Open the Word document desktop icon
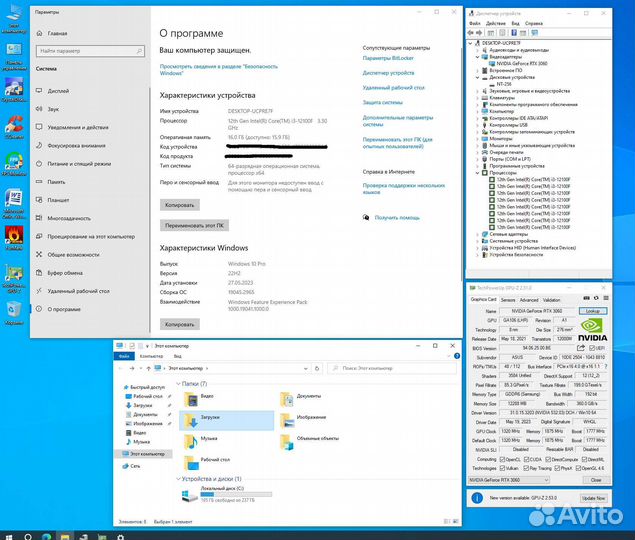Screen dimensions: 635x540 [14, 204]
